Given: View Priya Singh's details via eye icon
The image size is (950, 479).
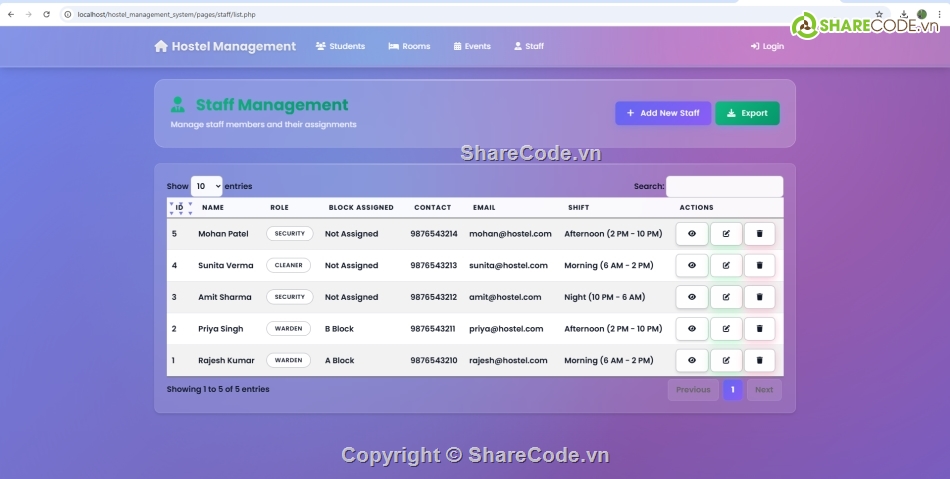Looking at the screenshot, I should [x=692, y=329].
